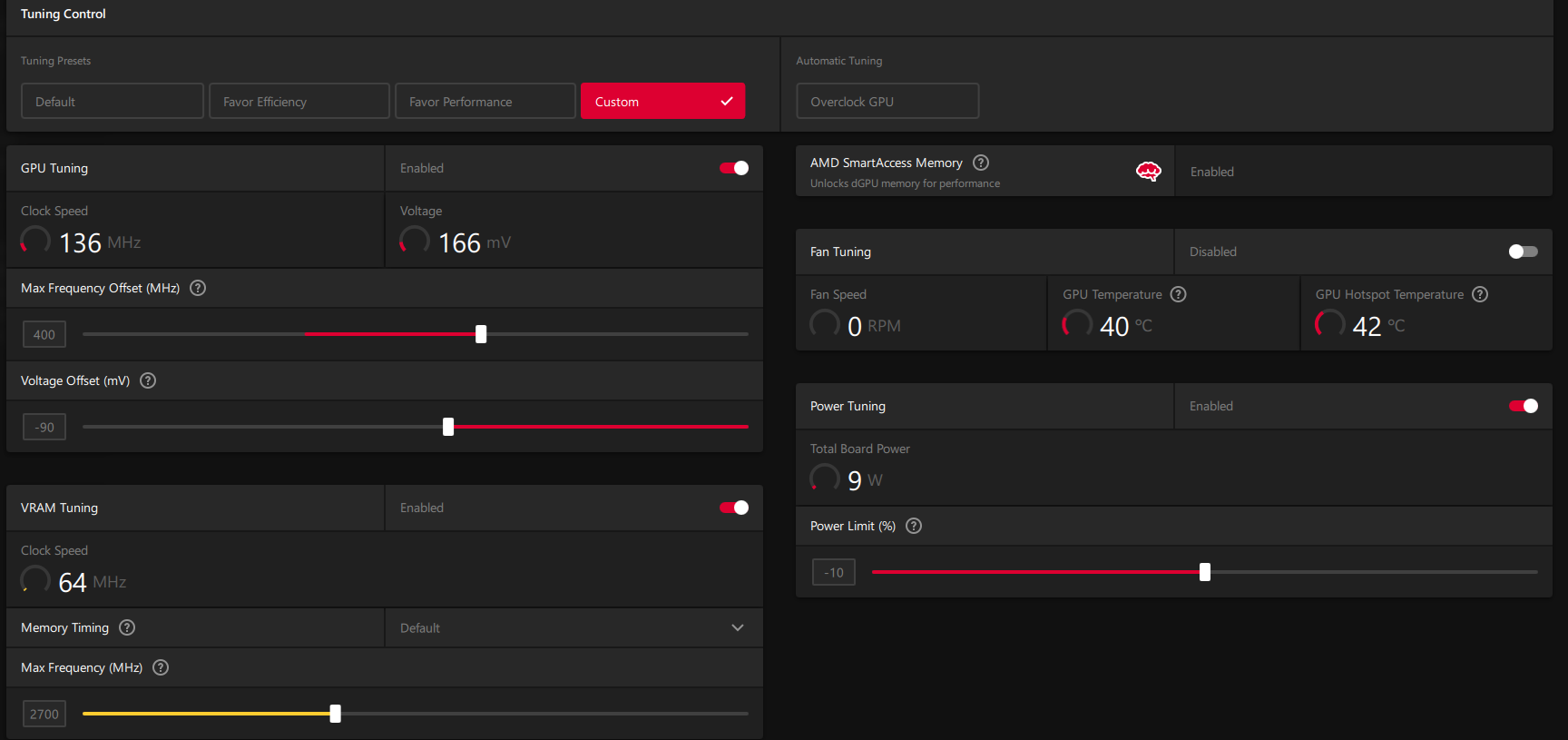Click the VRAM Max Frequency field 2700

[44, 714]
